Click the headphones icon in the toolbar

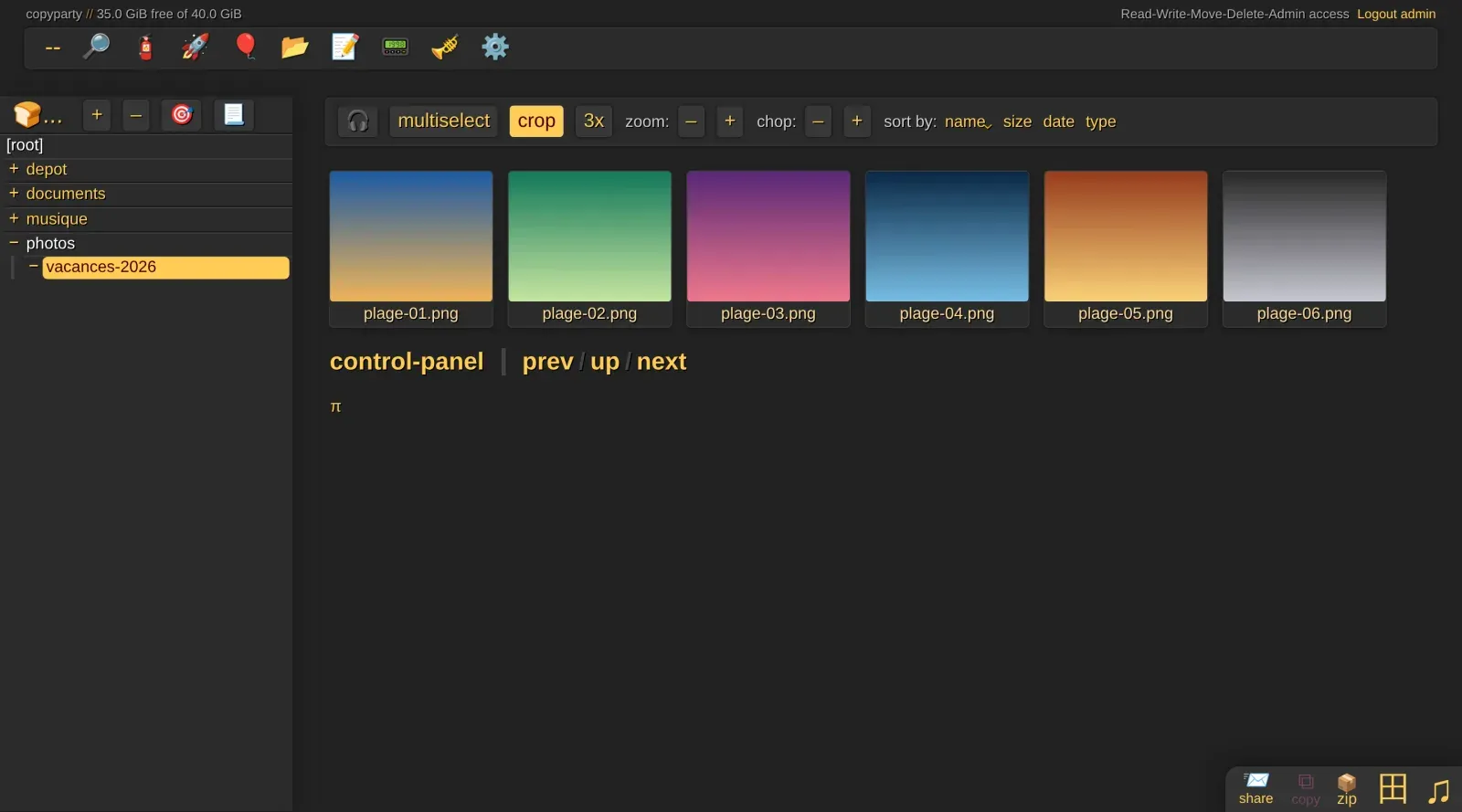coord(358,121)
